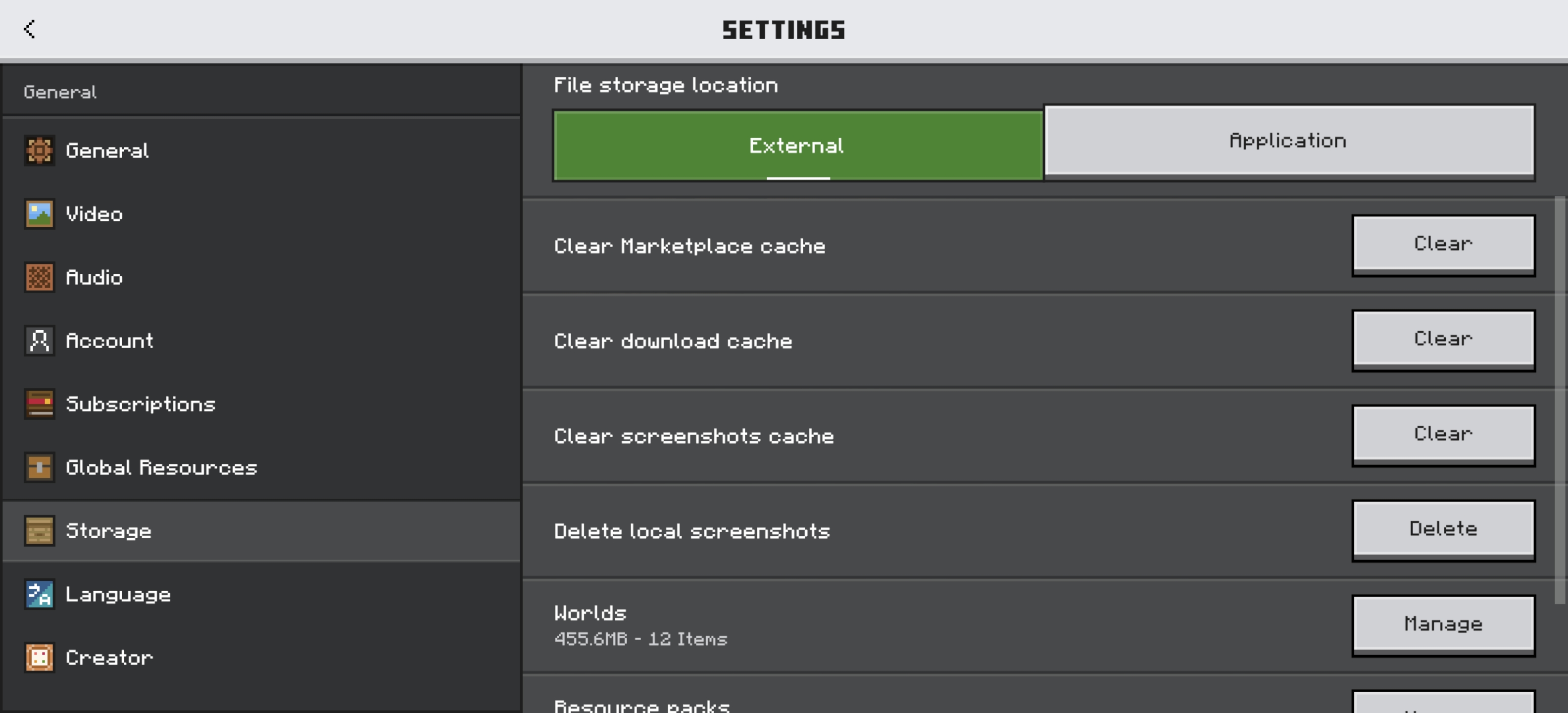The height and width of the screenshot is (713, 1568).
Task: Open Global Resources chest icon
Action: click(x=40, y=467)
